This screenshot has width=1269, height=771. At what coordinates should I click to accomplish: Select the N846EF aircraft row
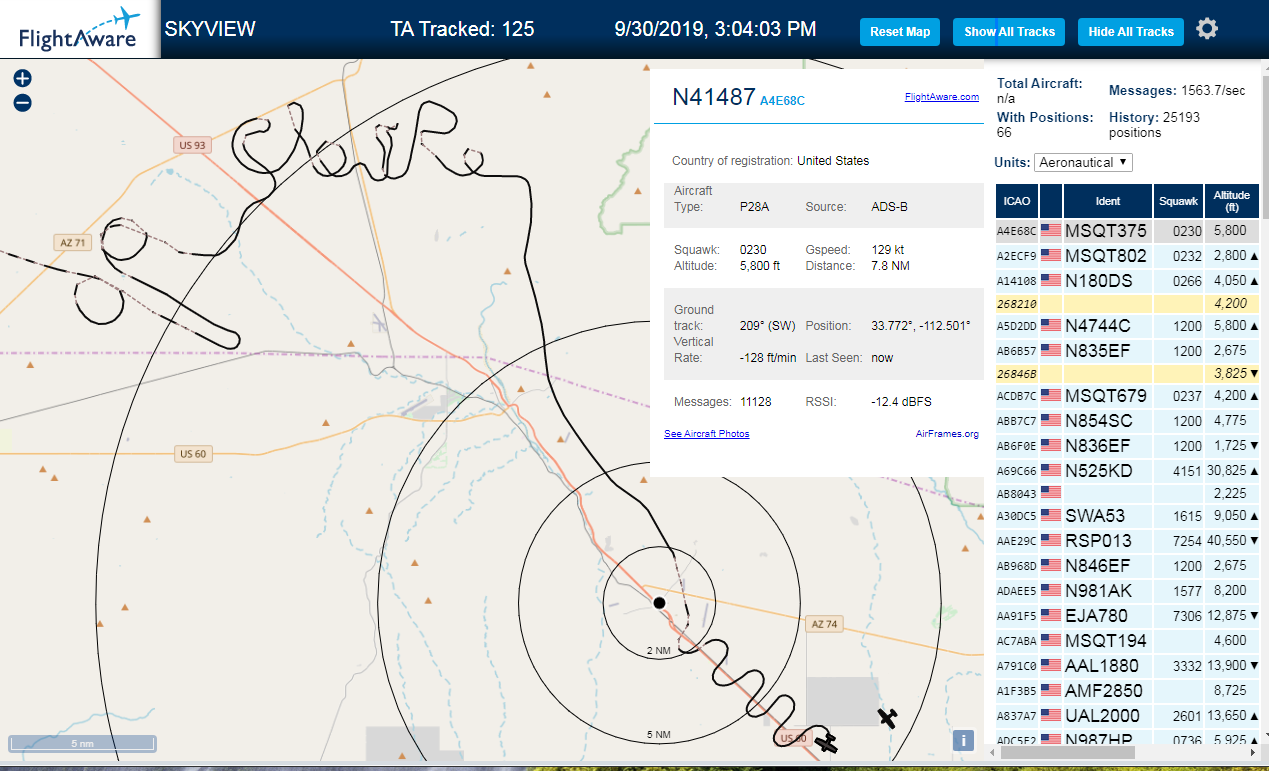[1127, 566]
